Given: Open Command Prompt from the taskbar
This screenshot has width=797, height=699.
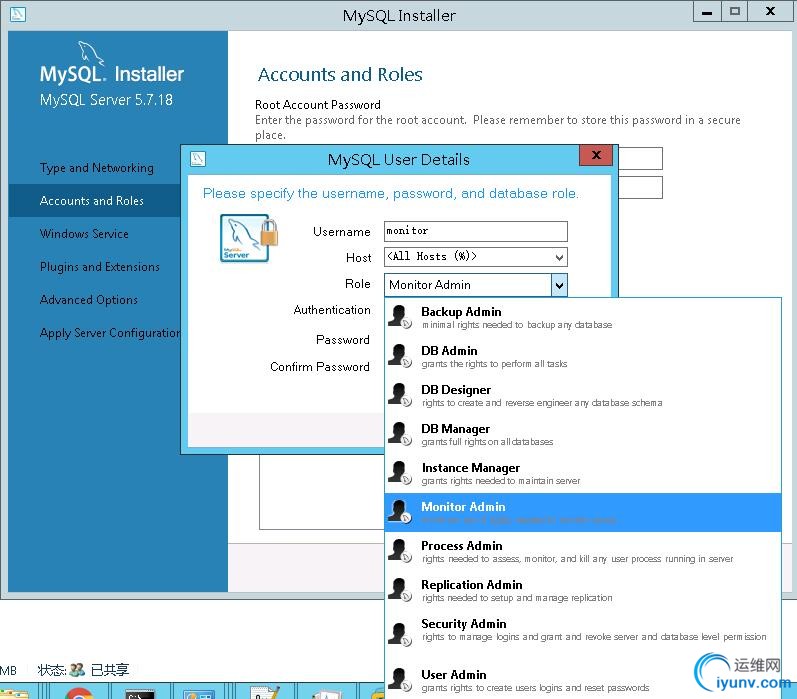Looking at the screenshot, I should click(140, 694).
